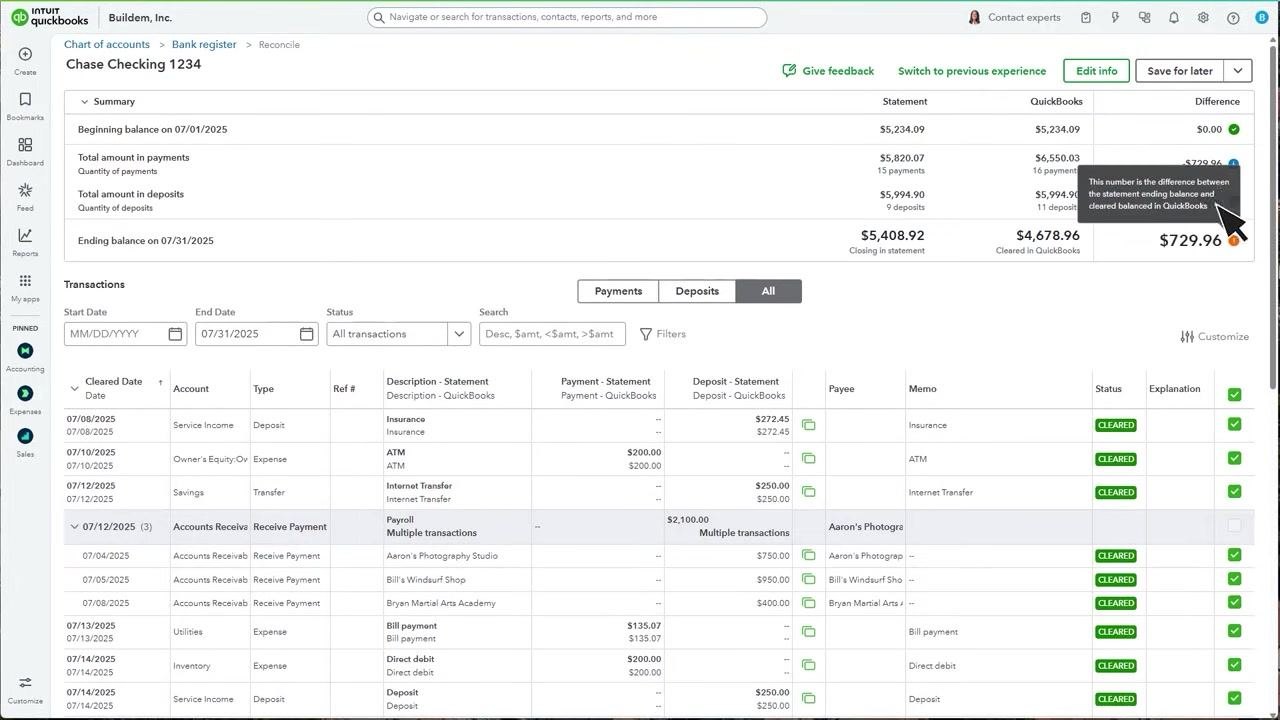Click the Save for later button
This screenshot has width=1280, height=720.
1180,71
